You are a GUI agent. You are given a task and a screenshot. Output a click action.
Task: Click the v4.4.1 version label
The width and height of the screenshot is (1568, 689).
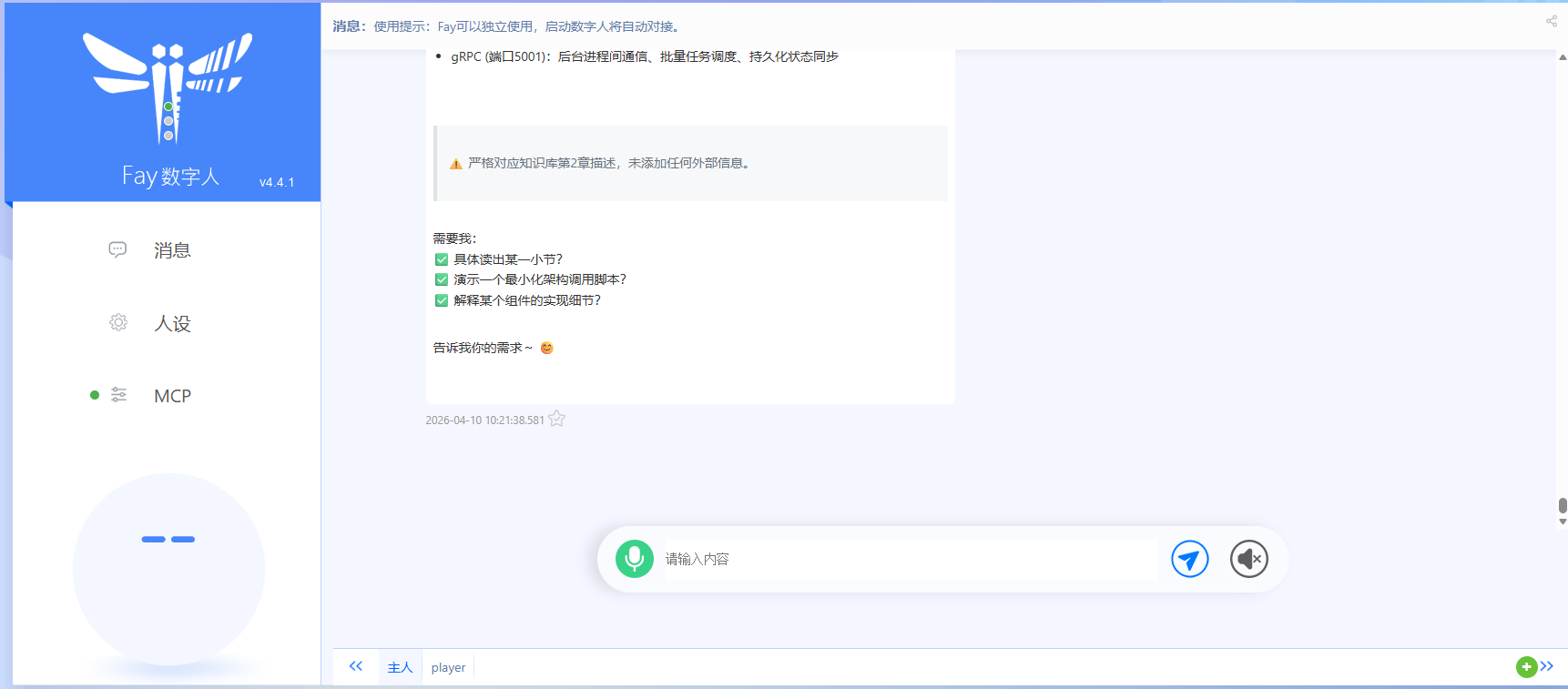point(277,182)
